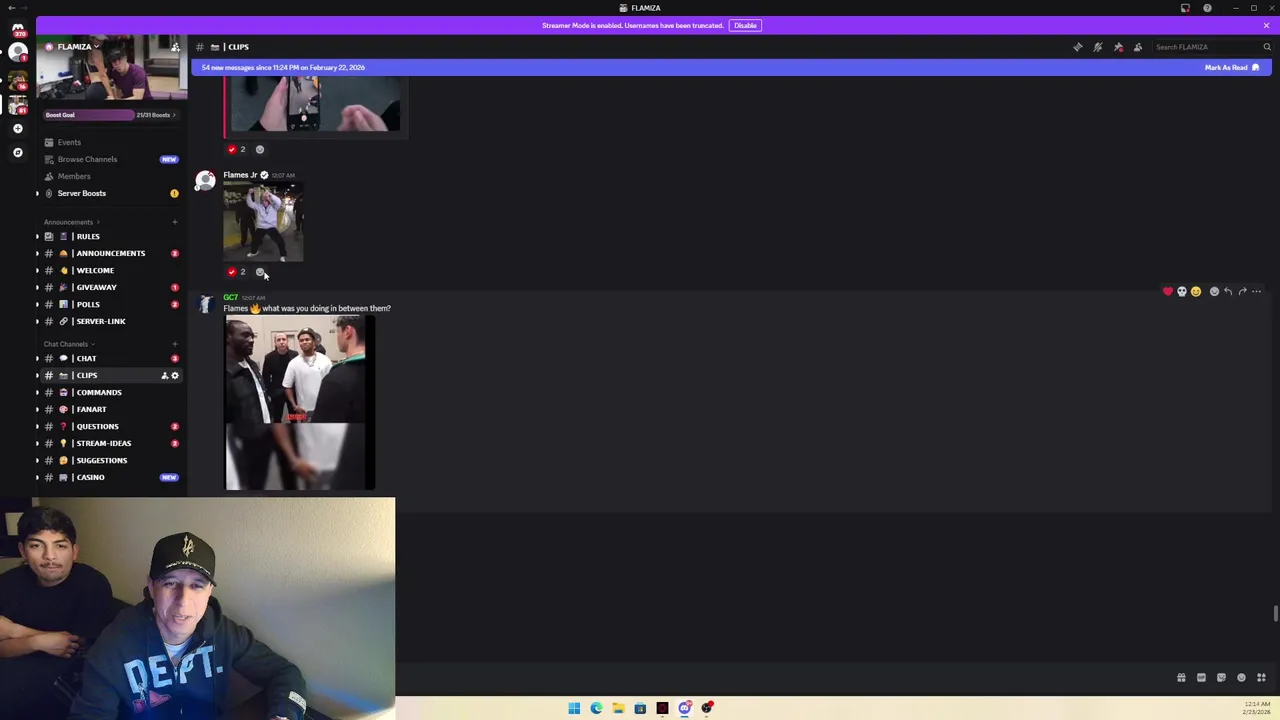Open edit channel gear on CLIPS

(x=175, y=375)
